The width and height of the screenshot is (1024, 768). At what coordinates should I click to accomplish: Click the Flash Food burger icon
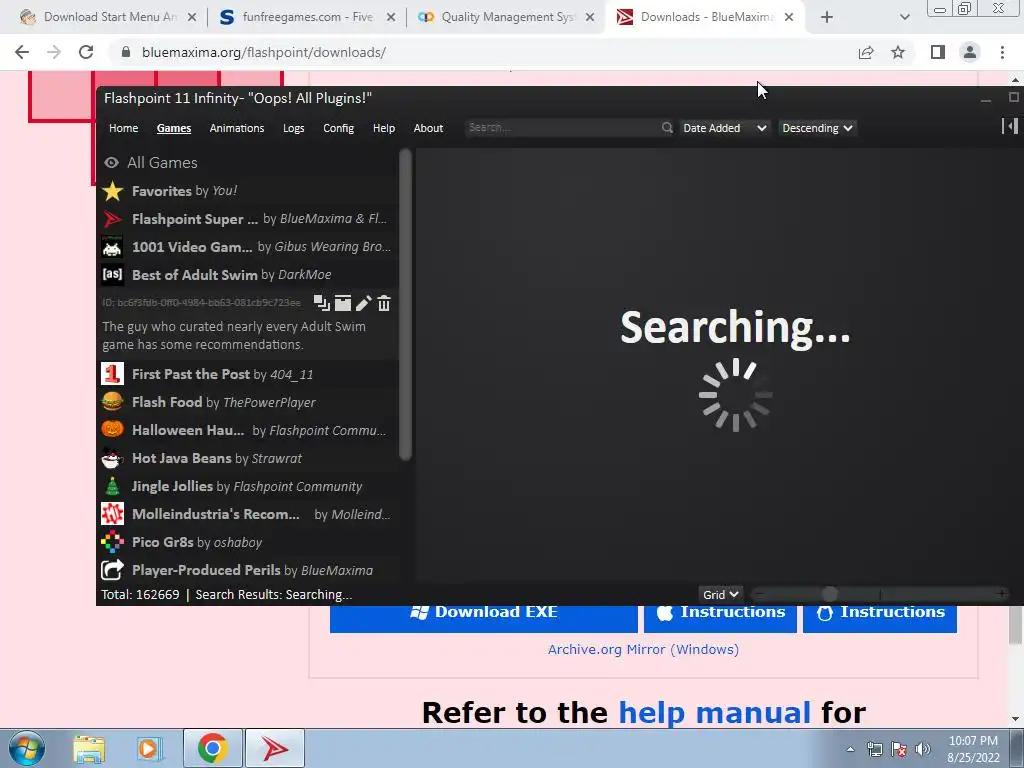[x=112, y=402]
